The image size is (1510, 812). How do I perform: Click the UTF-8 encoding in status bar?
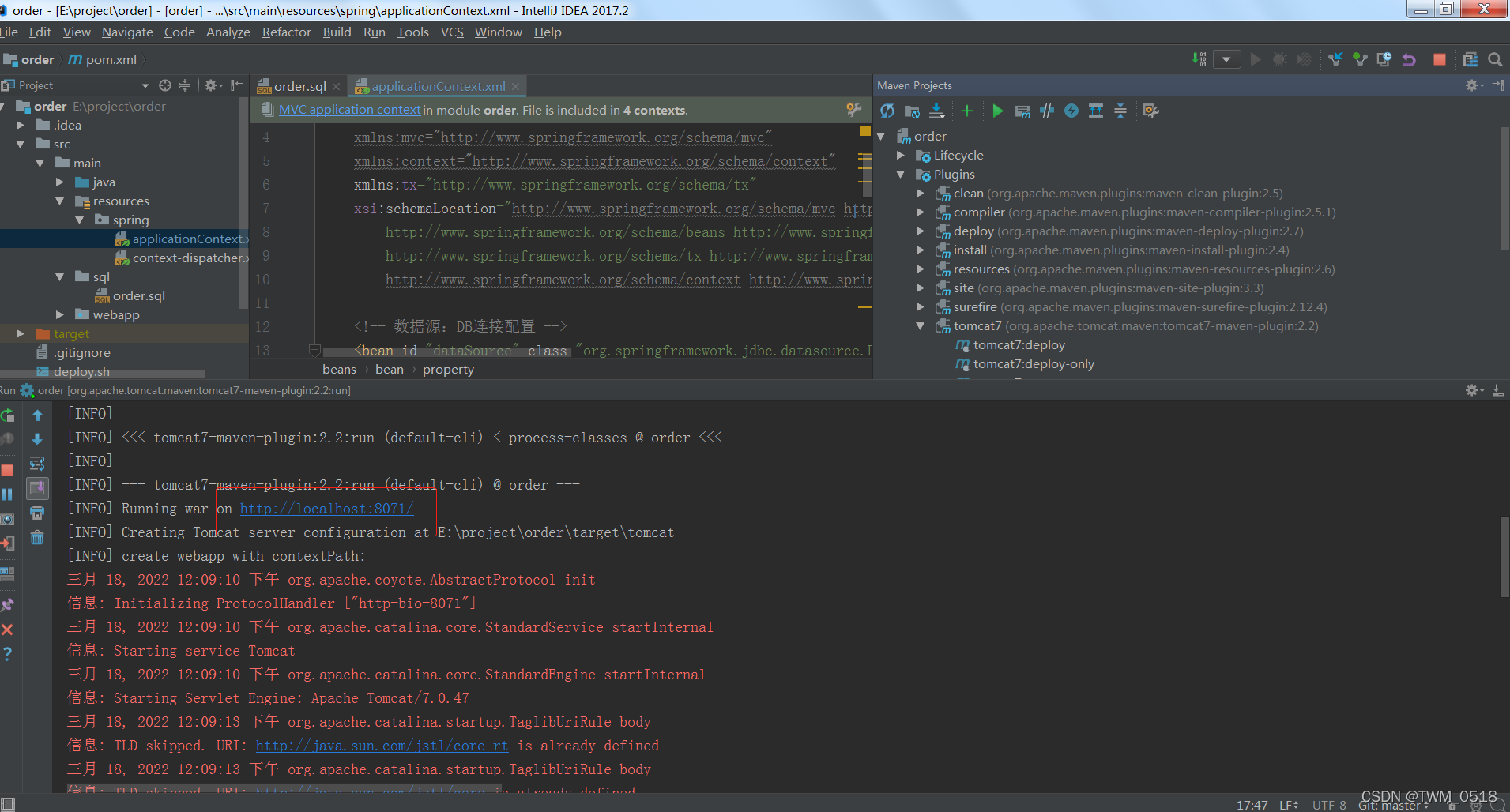(1329, 805)
